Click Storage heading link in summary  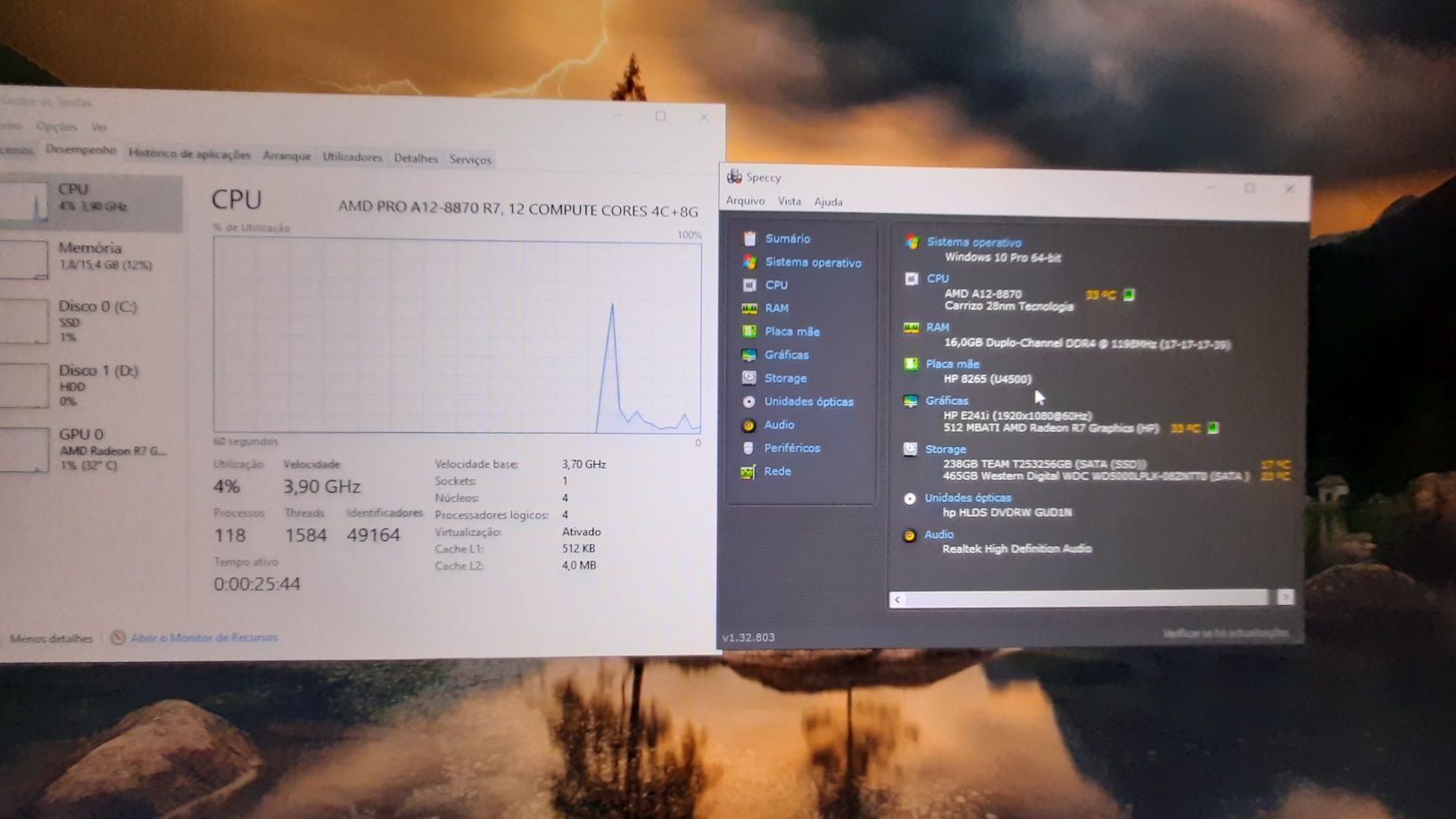945,449
